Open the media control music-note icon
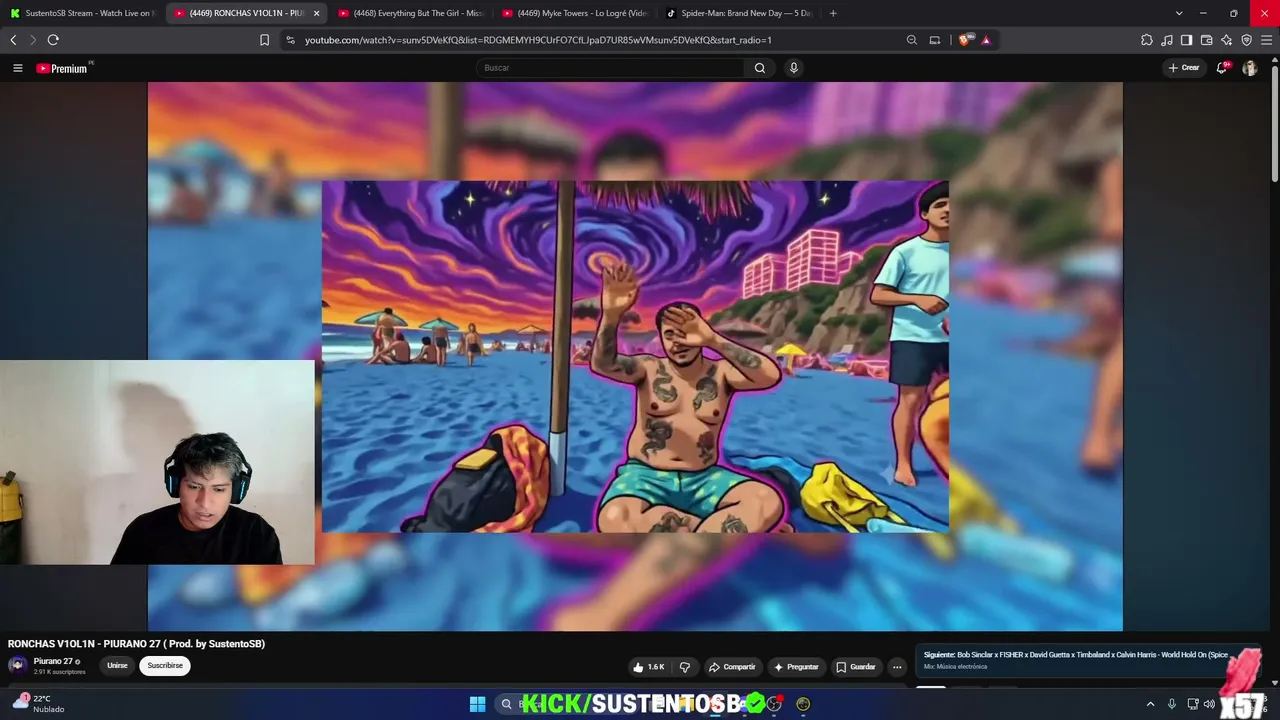The height and width of the screenshot is (720, 1280). click(x=1167, y=40)
